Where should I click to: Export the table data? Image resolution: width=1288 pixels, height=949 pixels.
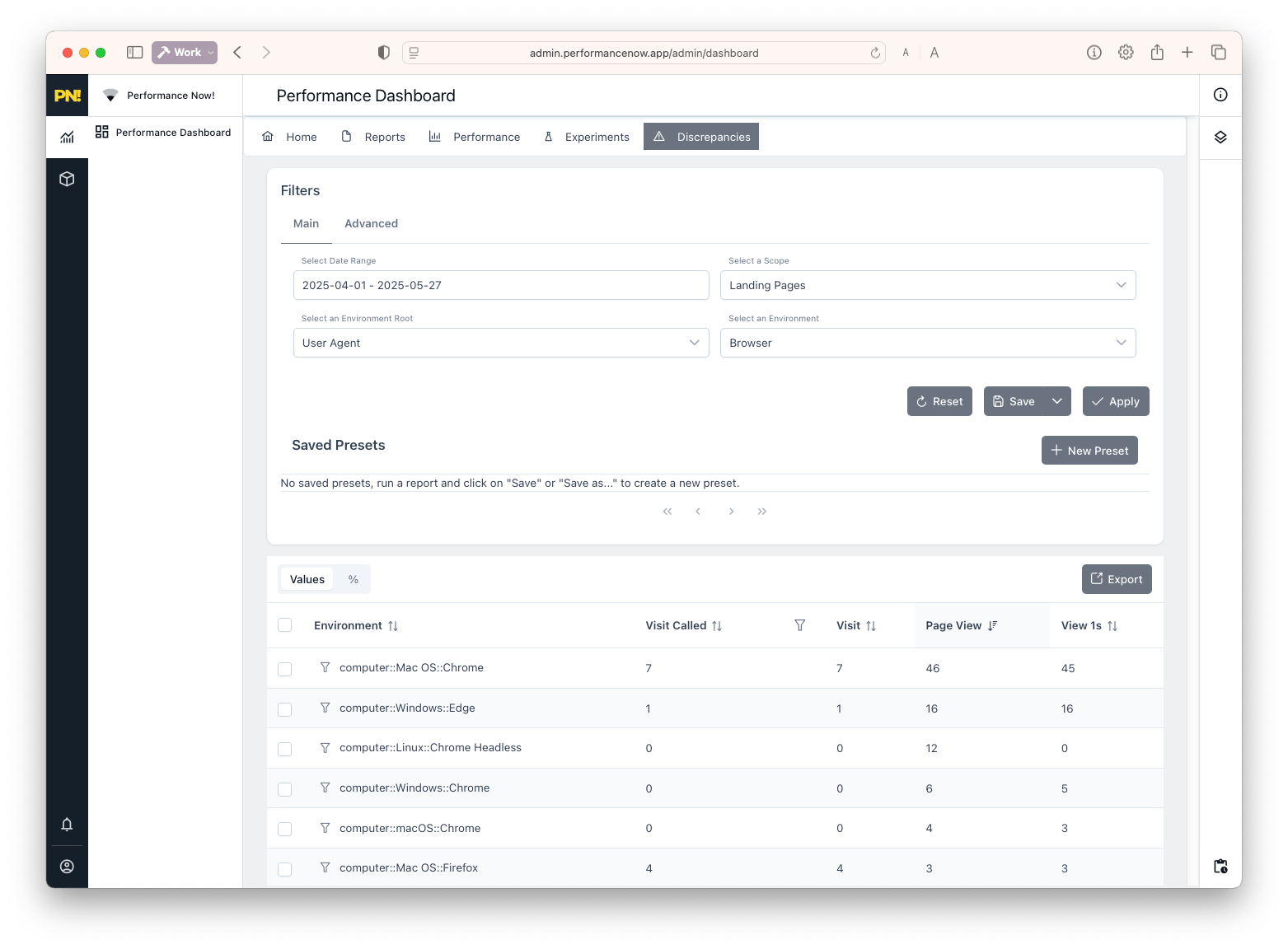coord(1117,579)
